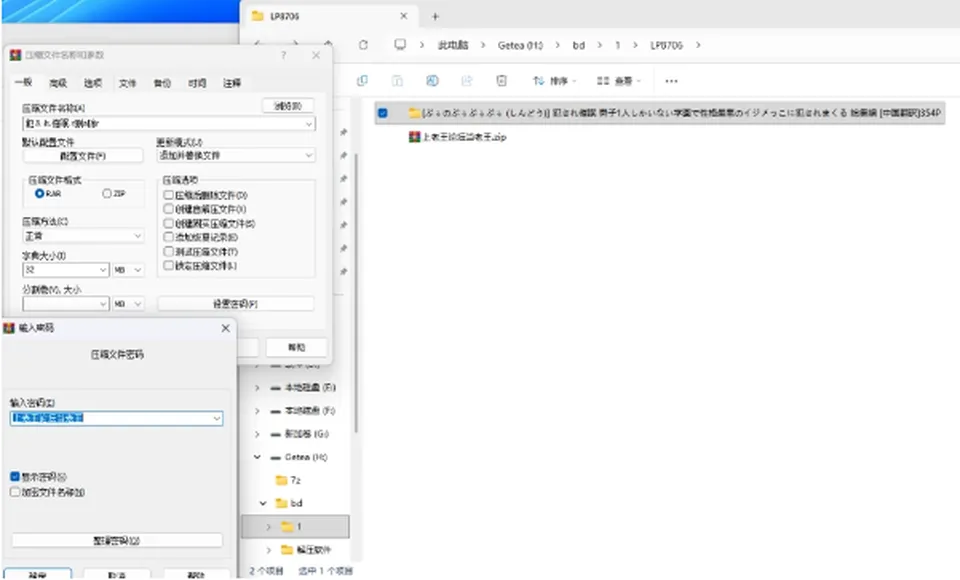960x580 pixels.
Task: Uncheck the selected folder's checkbox in Explorer
Action: [383, 113]
